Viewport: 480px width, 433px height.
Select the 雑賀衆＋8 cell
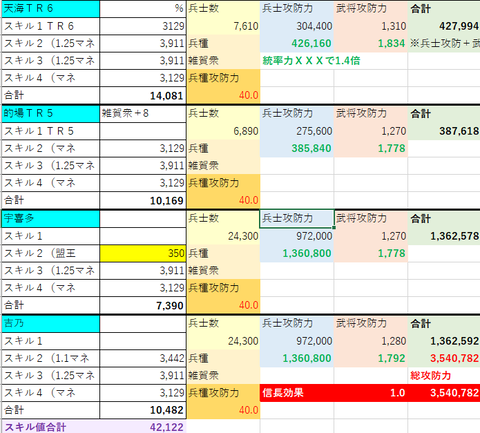point(143,114)
